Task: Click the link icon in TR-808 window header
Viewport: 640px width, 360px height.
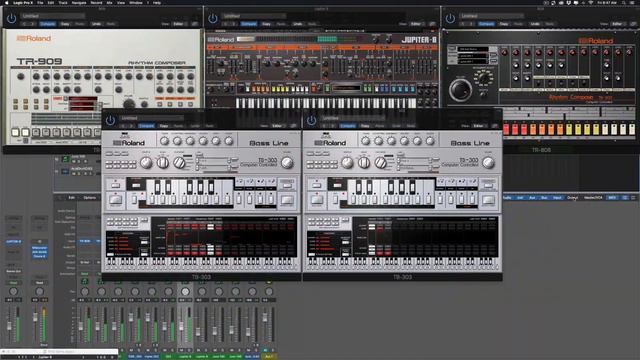Action: (x=633, y=24)
